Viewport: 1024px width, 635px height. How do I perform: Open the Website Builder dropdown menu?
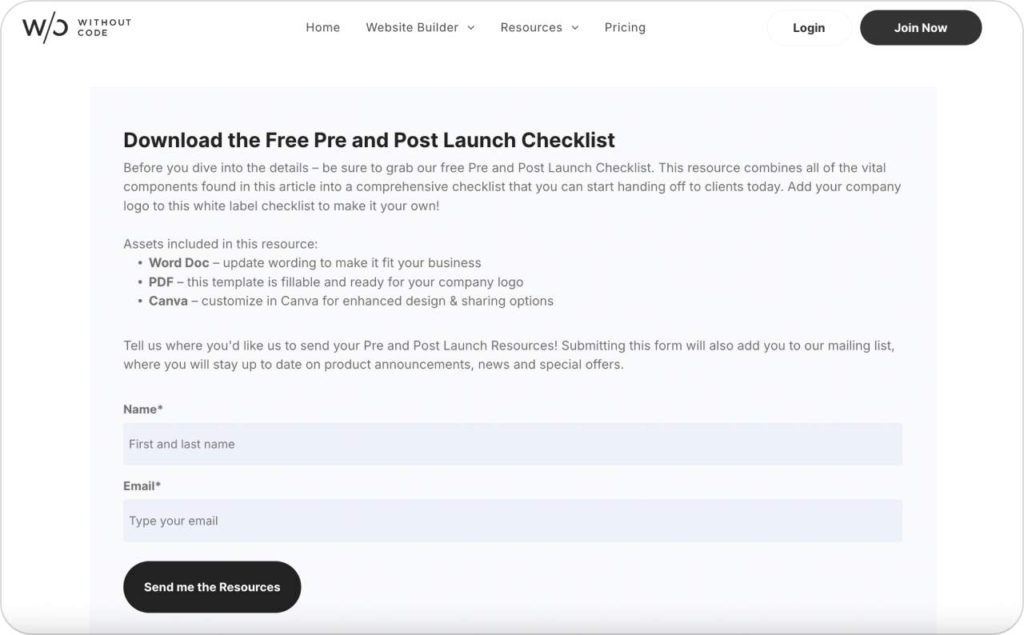click(x=413, y=27)
